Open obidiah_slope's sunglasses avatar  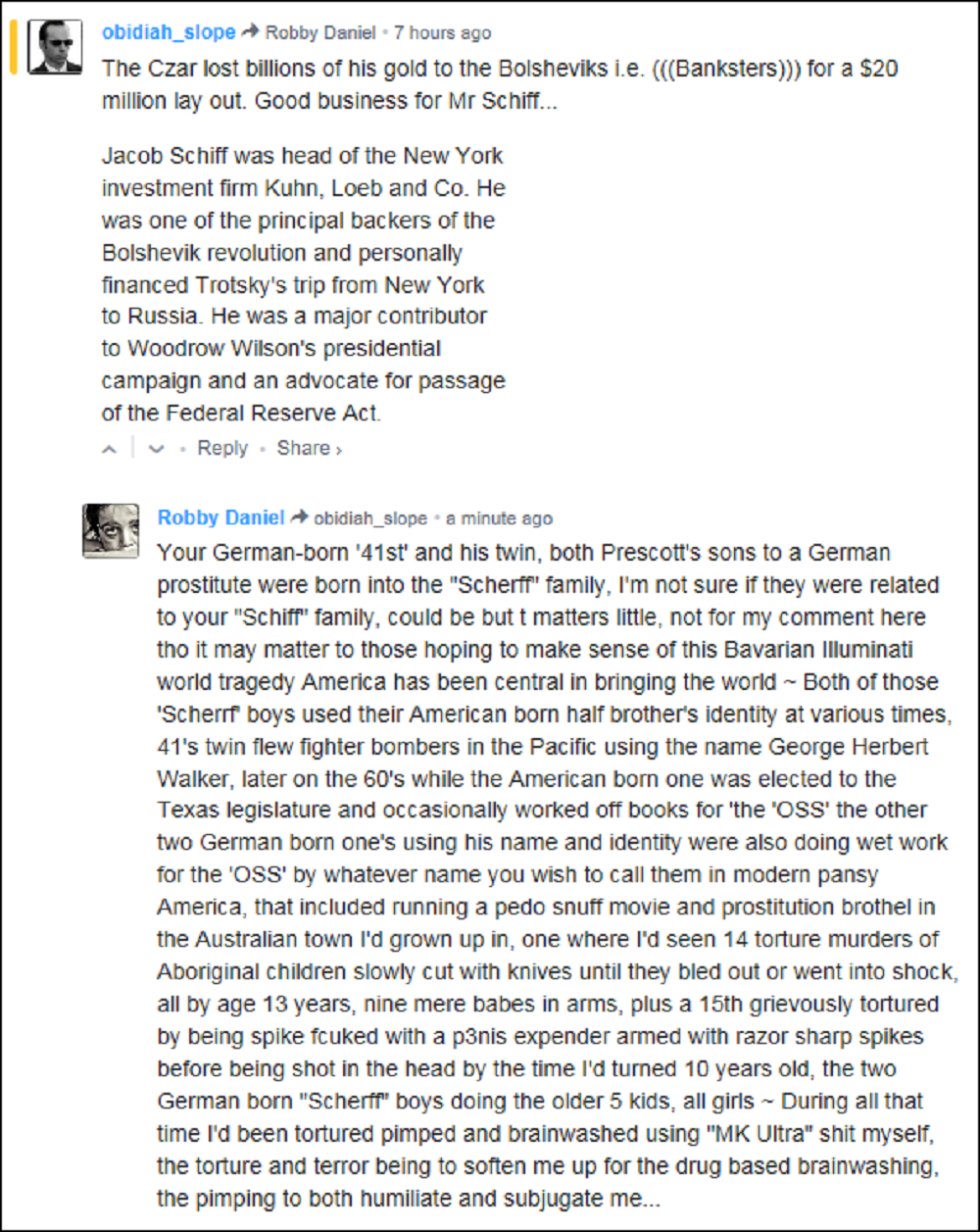point(55,46)
